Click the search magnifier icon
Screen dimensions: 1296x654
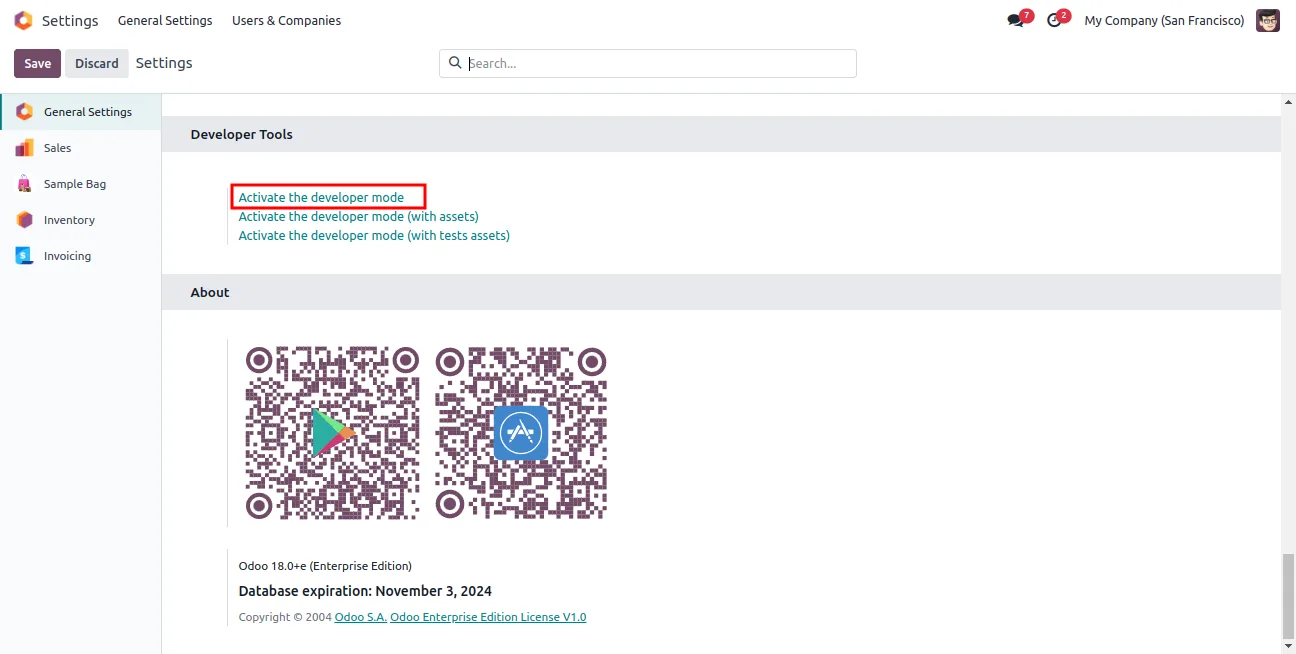pyautogui.click(x=455, y=63)
